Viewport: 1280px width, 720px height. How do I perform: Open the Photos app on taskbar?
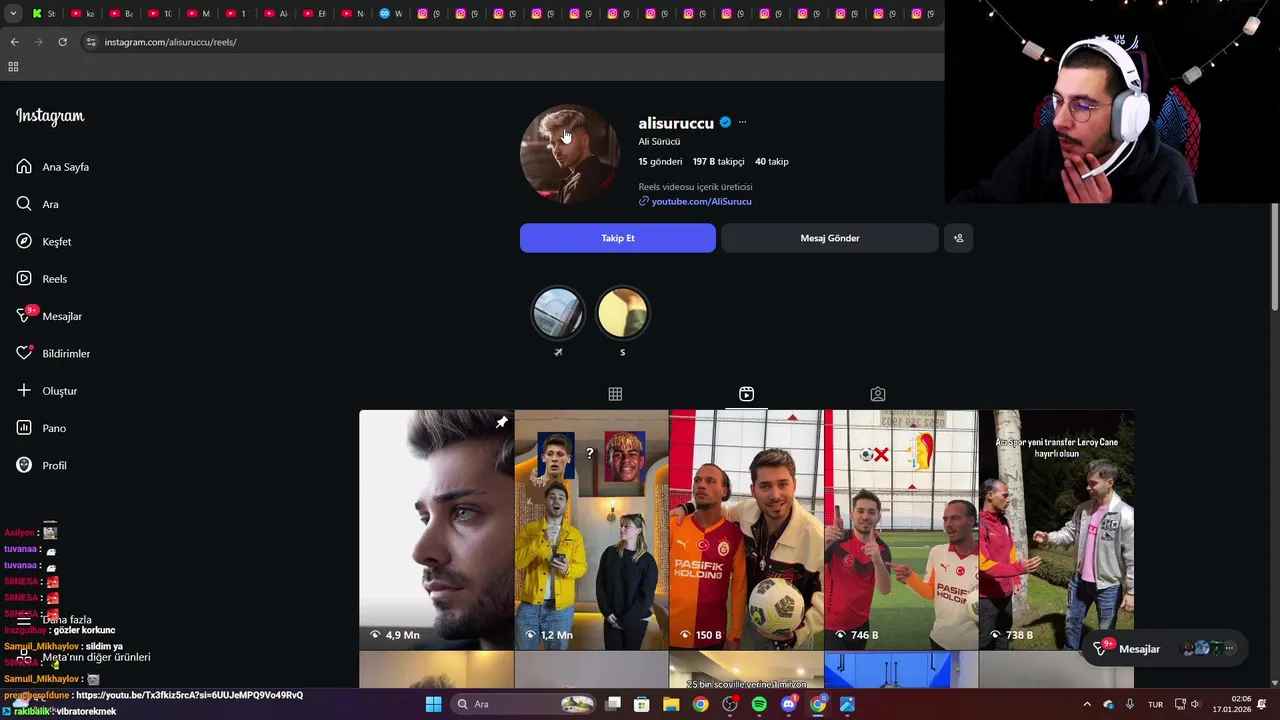(x=847, y=704)
